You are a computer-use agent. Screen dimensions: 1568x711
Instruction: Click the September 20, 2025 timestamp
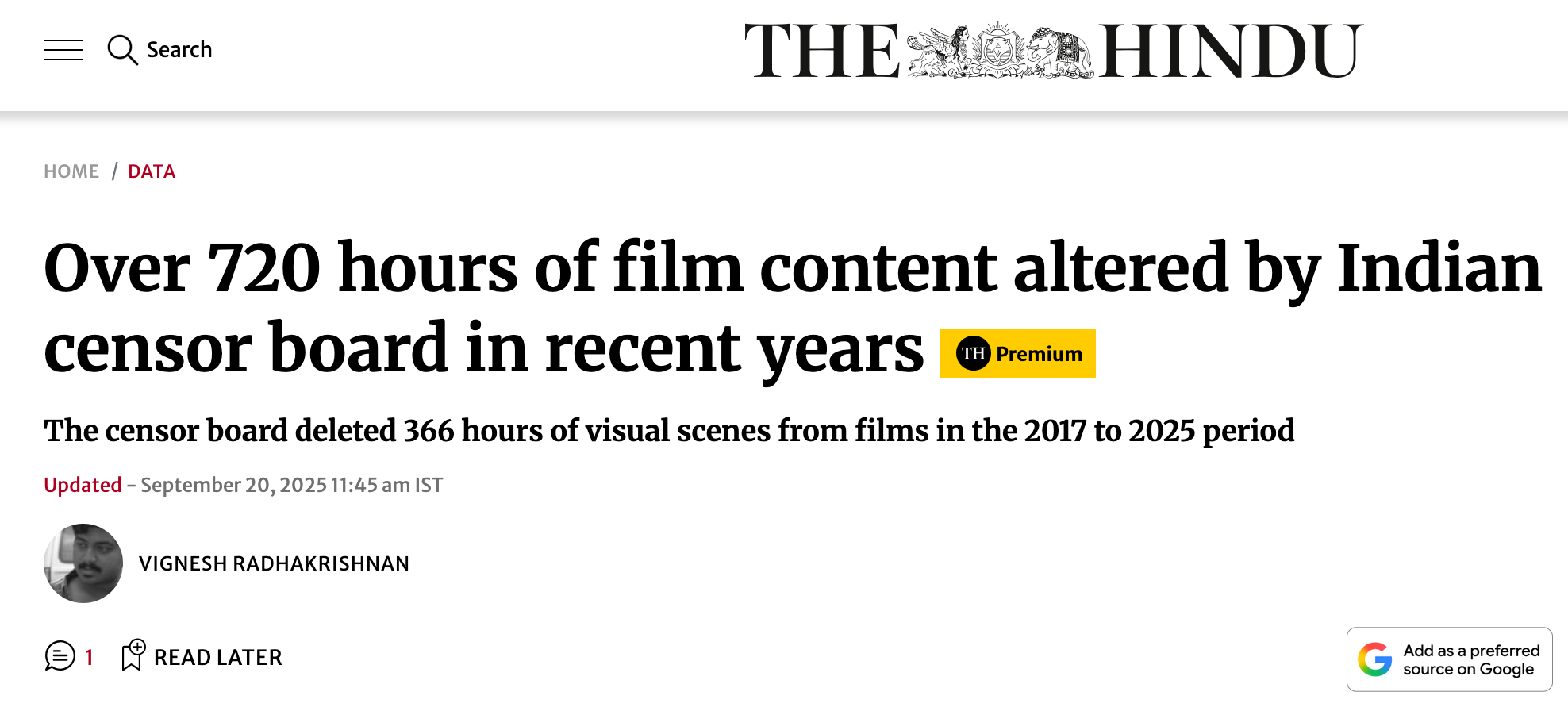tap(291, 485)
